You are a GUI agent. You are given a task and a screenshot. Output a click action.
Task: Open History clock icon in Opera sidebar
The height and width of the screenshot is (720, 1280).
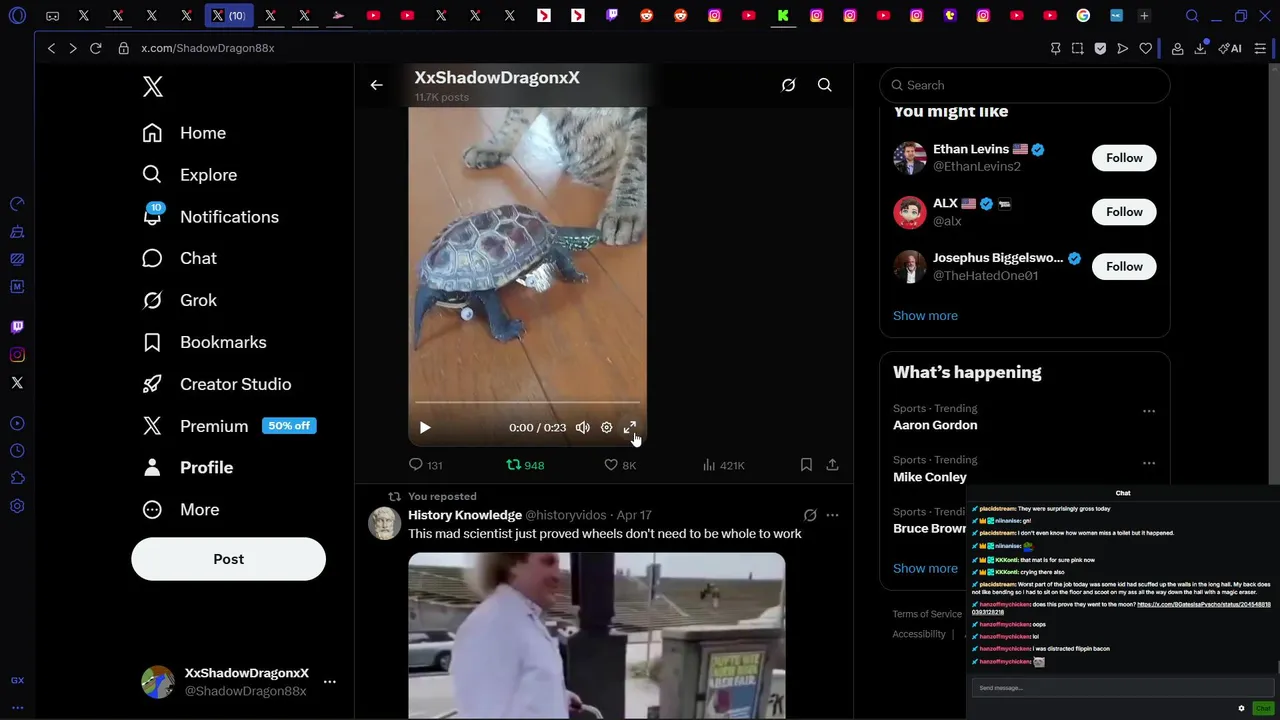coord(17,451)
